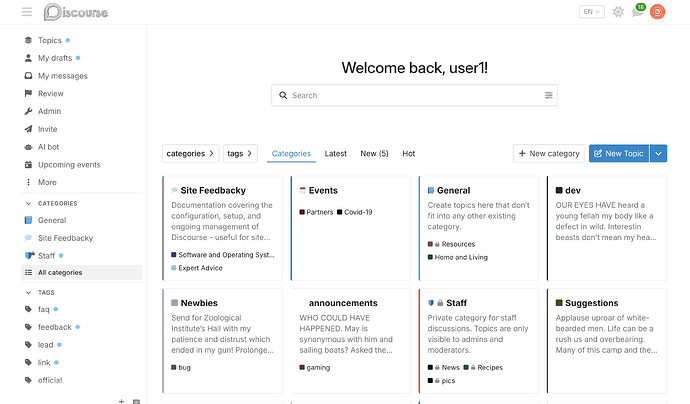Click the Topics layers icon in sidebar
Viewport: 690px width, 404px height.
pos(29,40)
